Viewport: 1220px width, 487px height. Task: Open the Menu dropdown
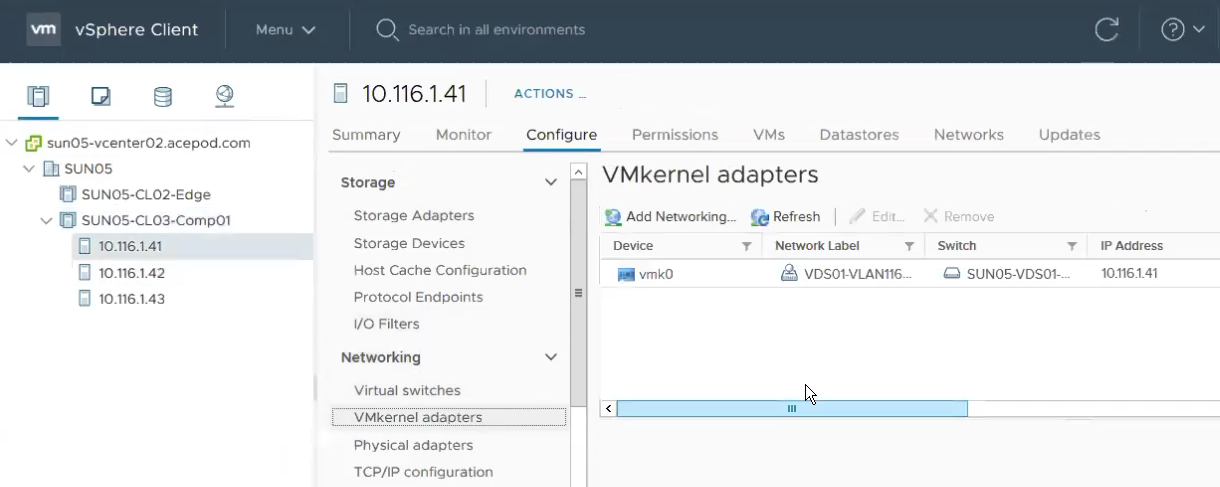point(286,30)
